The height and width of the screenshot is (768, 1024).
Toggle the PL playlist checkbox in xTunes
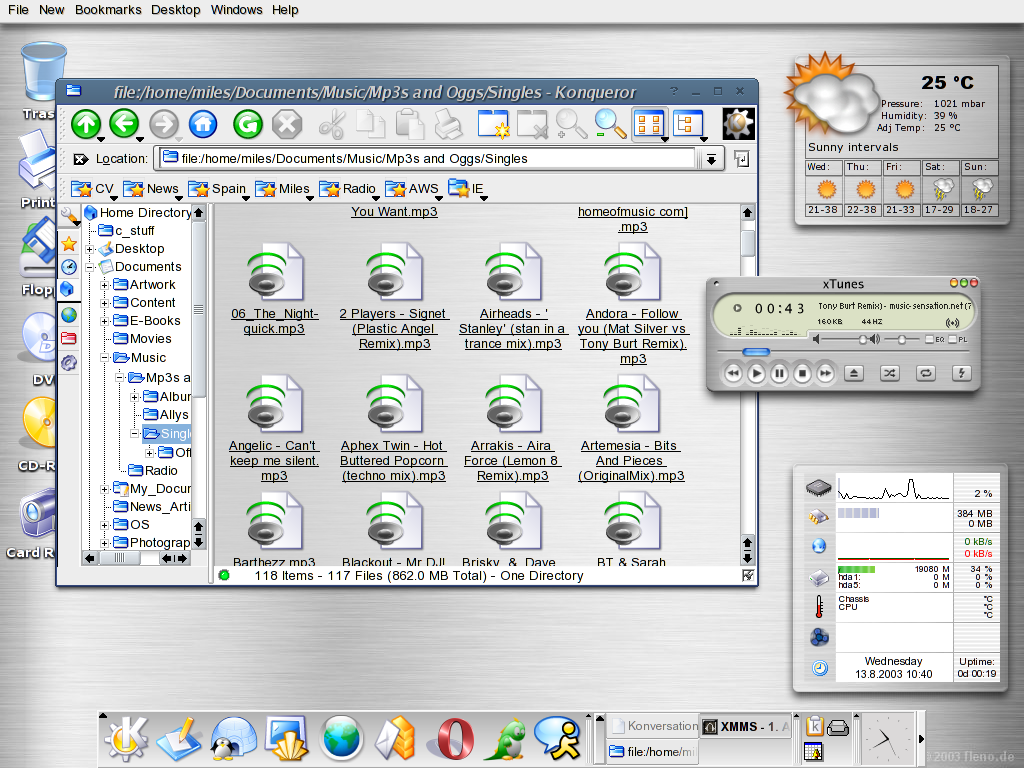[953, 339]
